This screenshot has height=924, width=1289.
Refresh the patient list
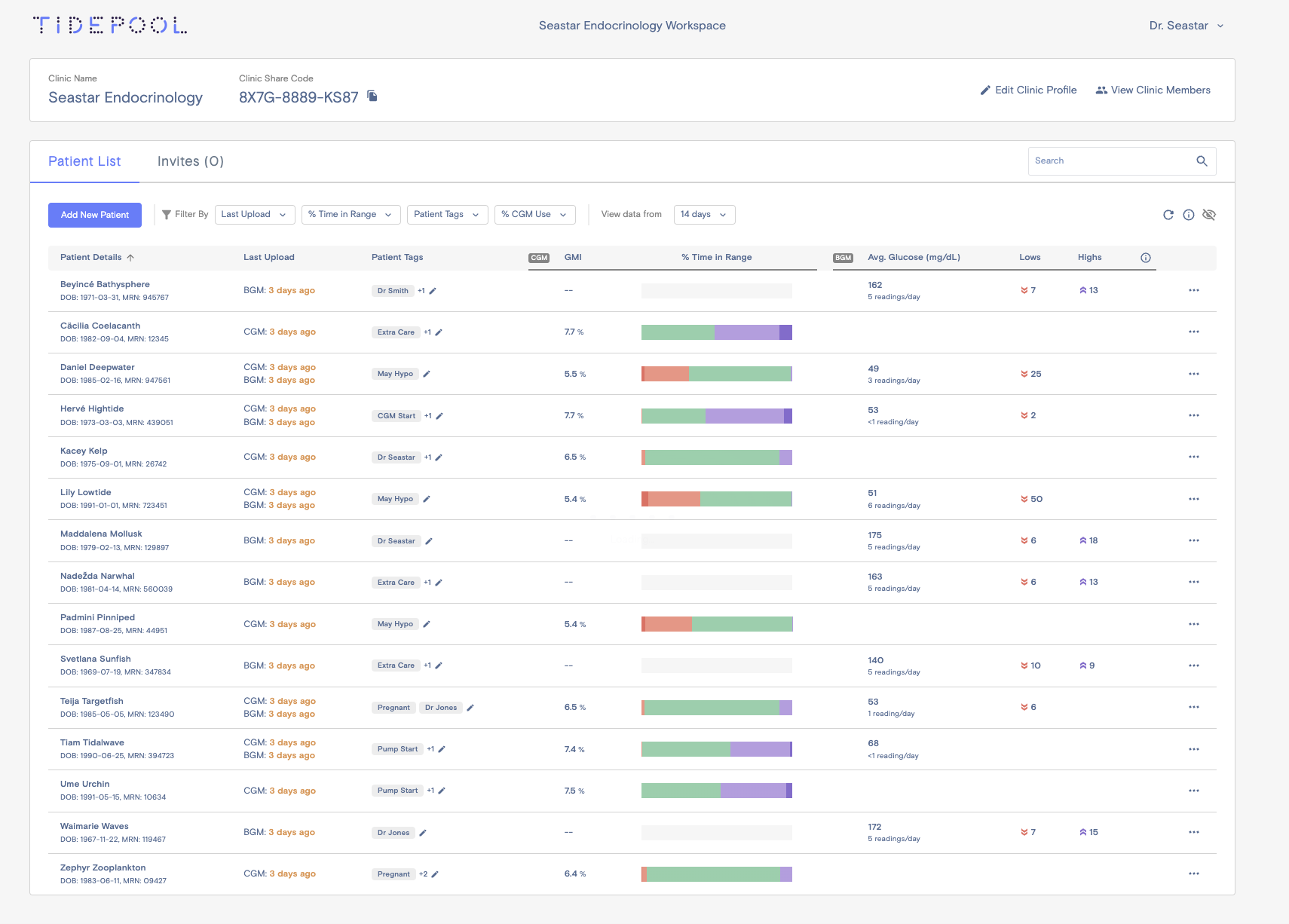1168,214
